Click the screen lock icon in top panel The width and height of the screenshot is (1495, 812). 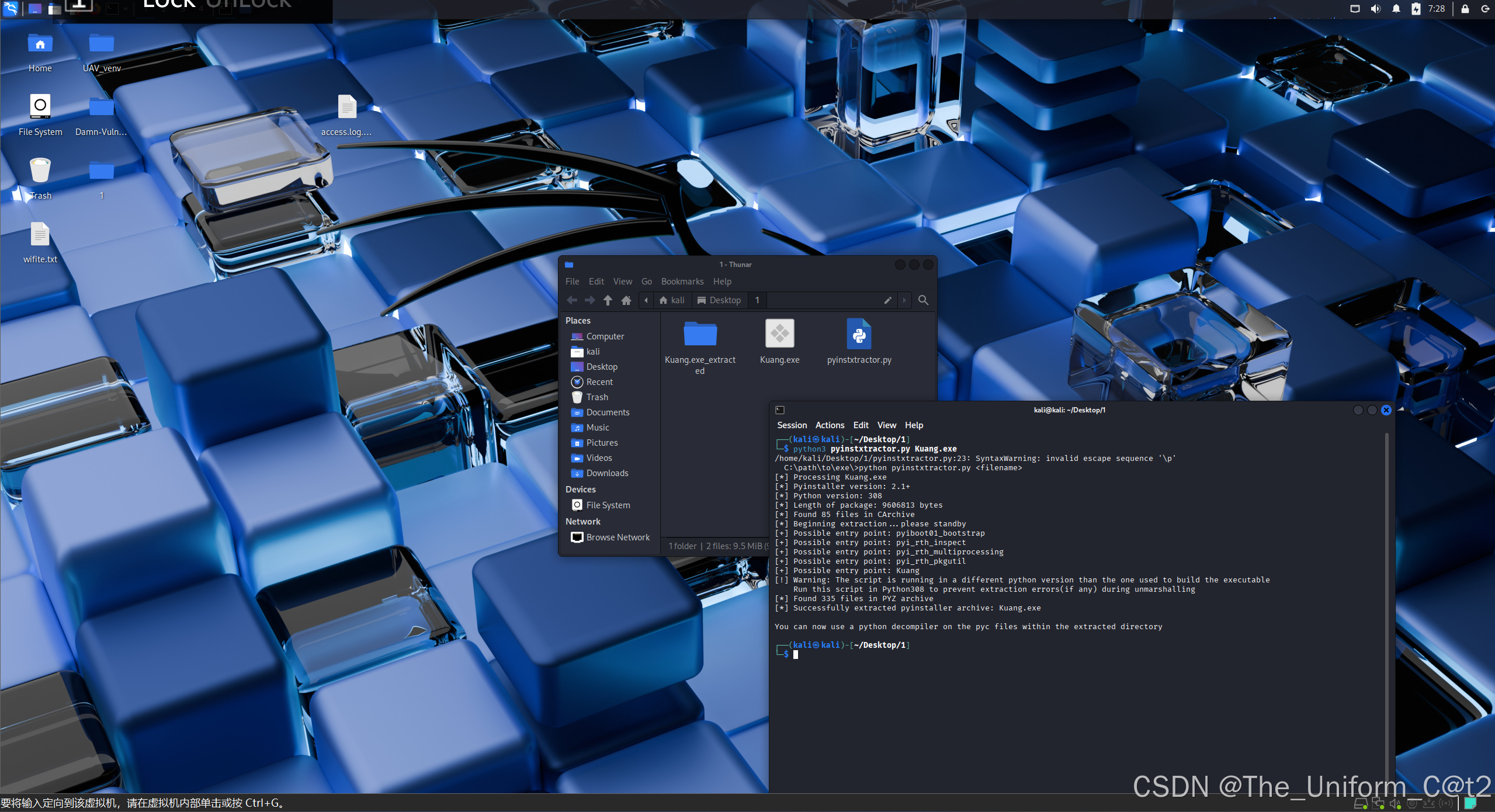click(x=1465, y=8)
